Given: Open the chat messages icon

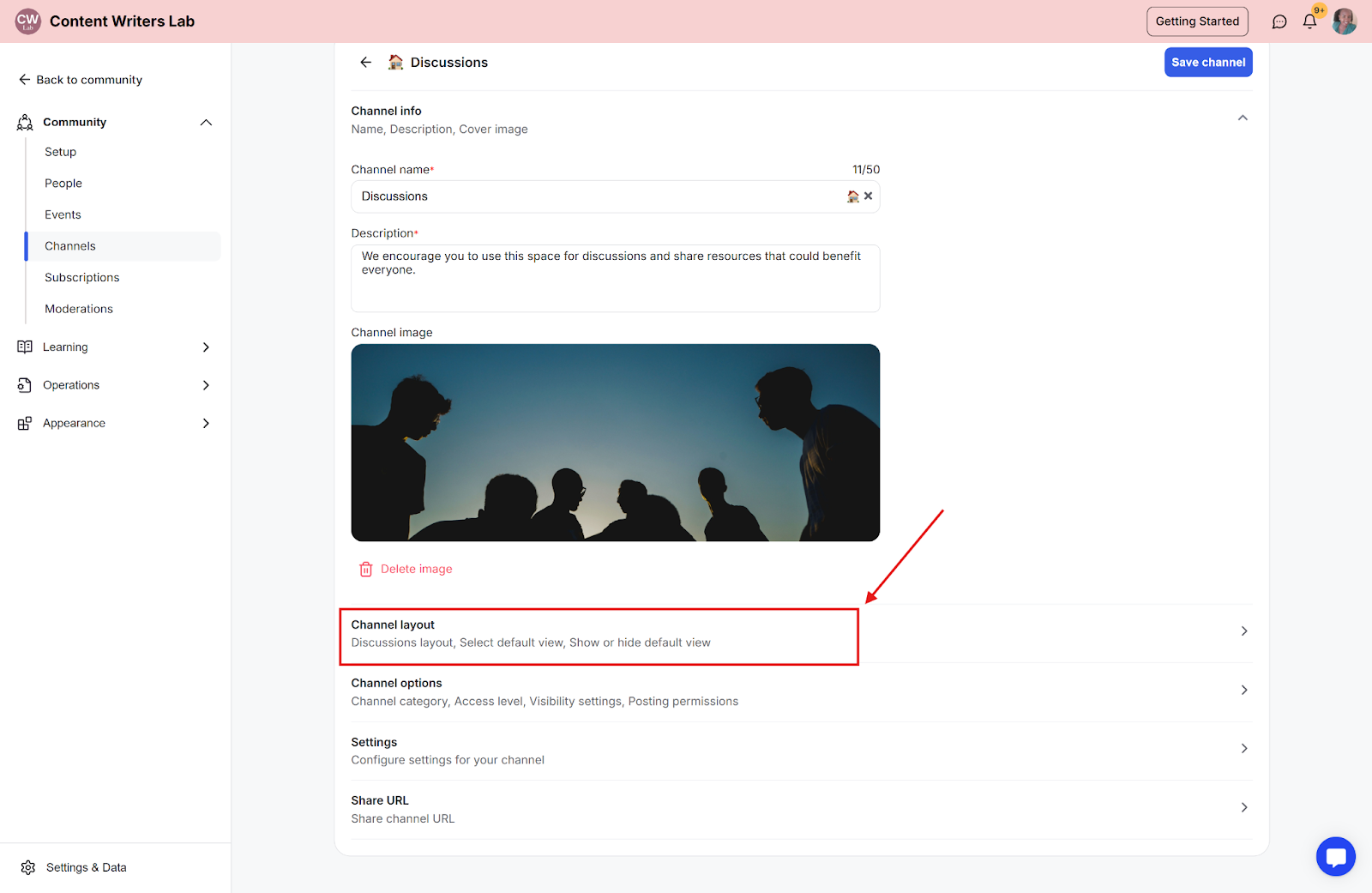Looking at the screenshot, I should click(1279, 21).
